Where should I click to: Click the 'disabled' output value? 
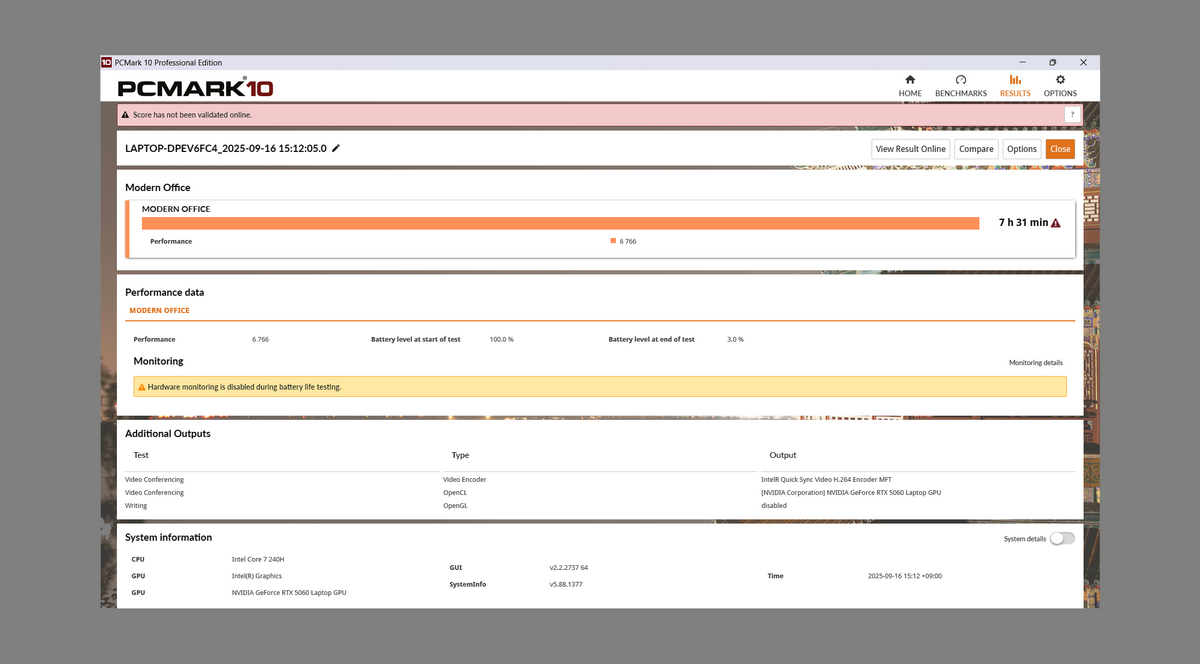pyautogui.click(x=774, y=506)
